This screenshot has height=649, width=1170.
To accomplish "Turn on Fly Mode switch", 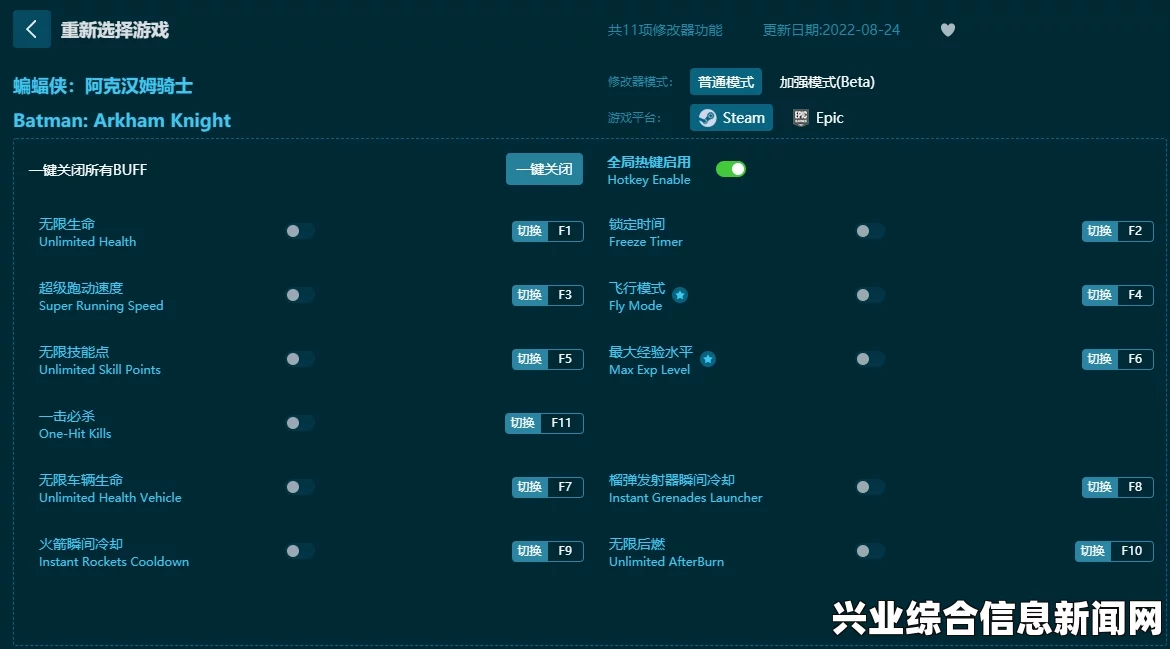I will (870, 295).
